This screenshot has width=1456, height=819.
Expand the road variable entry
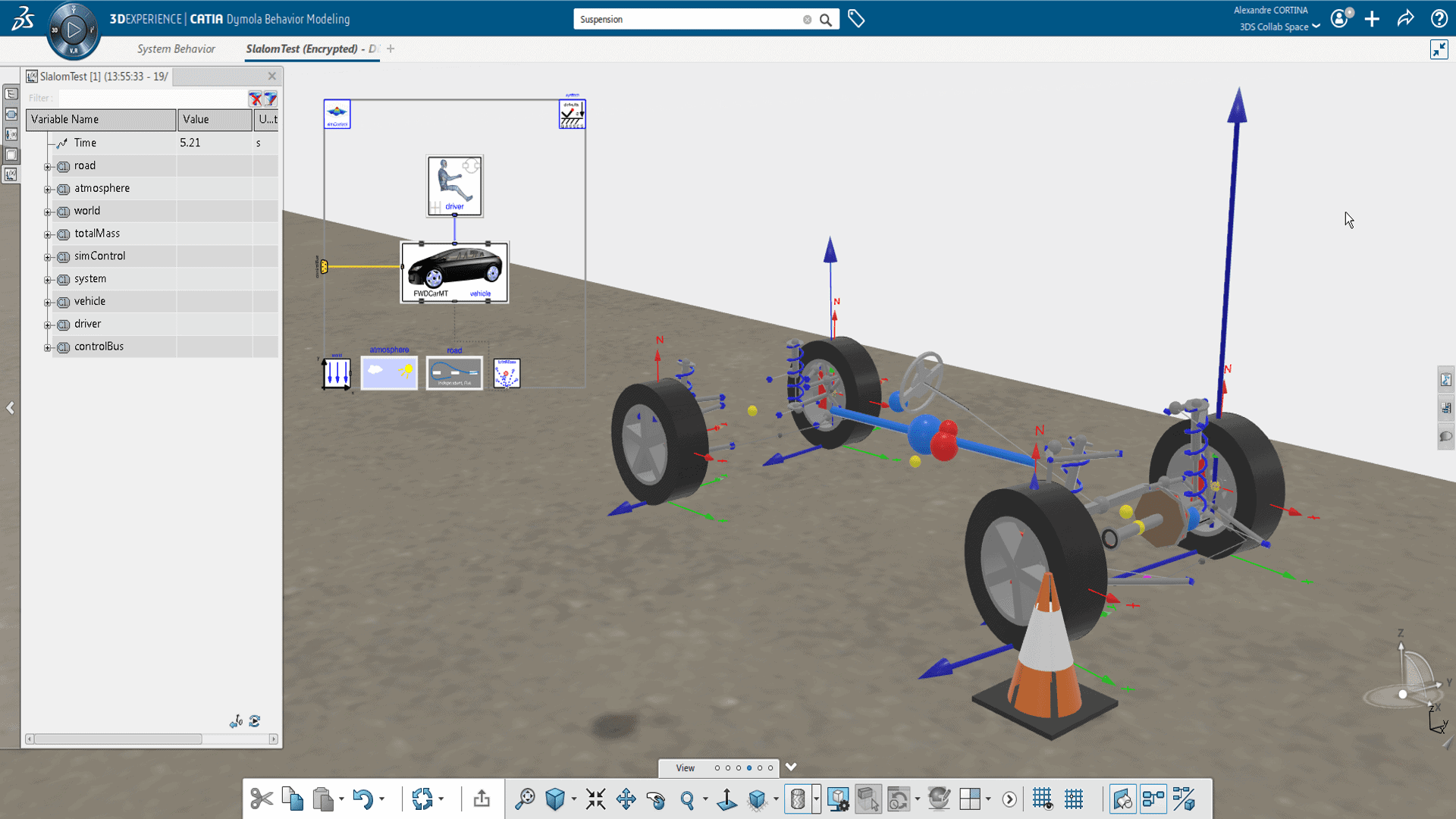tap(47, 165)
